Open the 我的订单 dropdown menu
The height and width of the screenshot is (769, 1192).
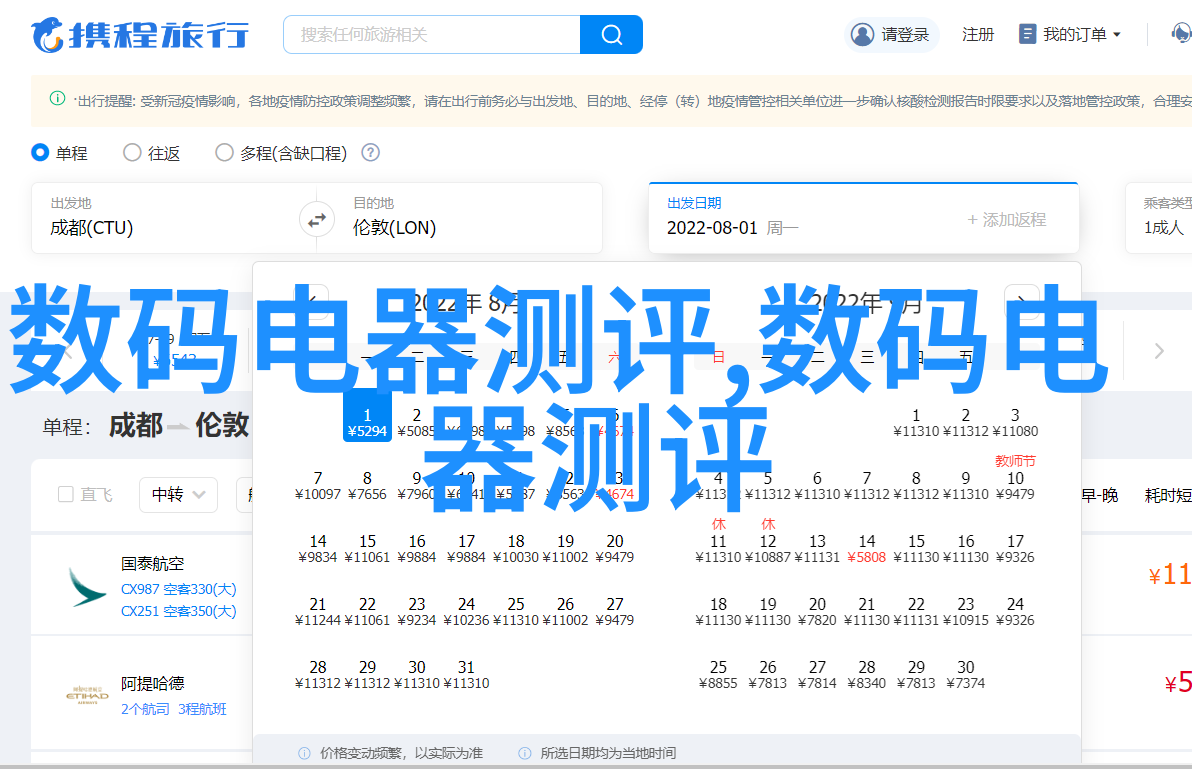[x=1070, y=34]
